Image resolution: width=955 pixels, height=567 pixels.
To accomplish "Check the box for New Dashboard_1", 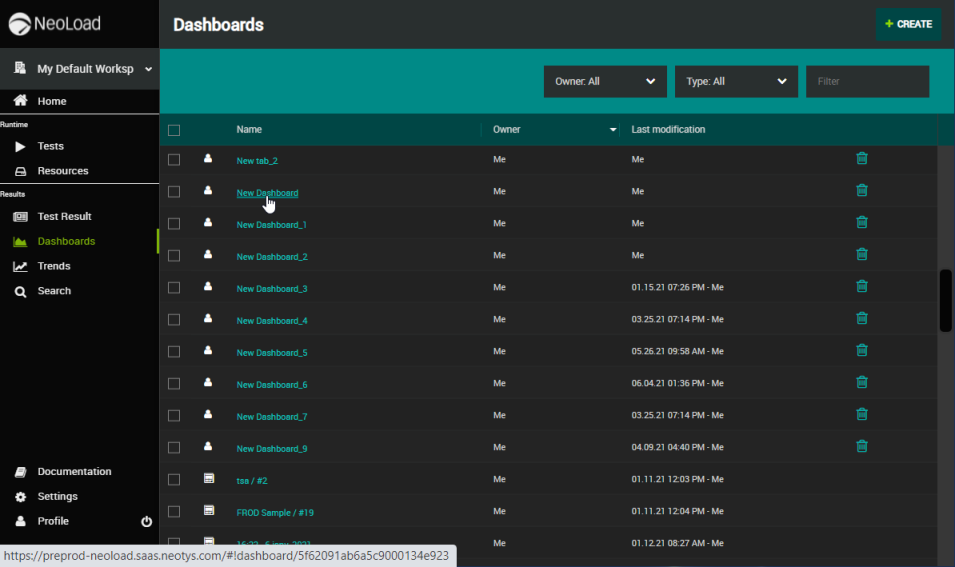I will point(174,224).
